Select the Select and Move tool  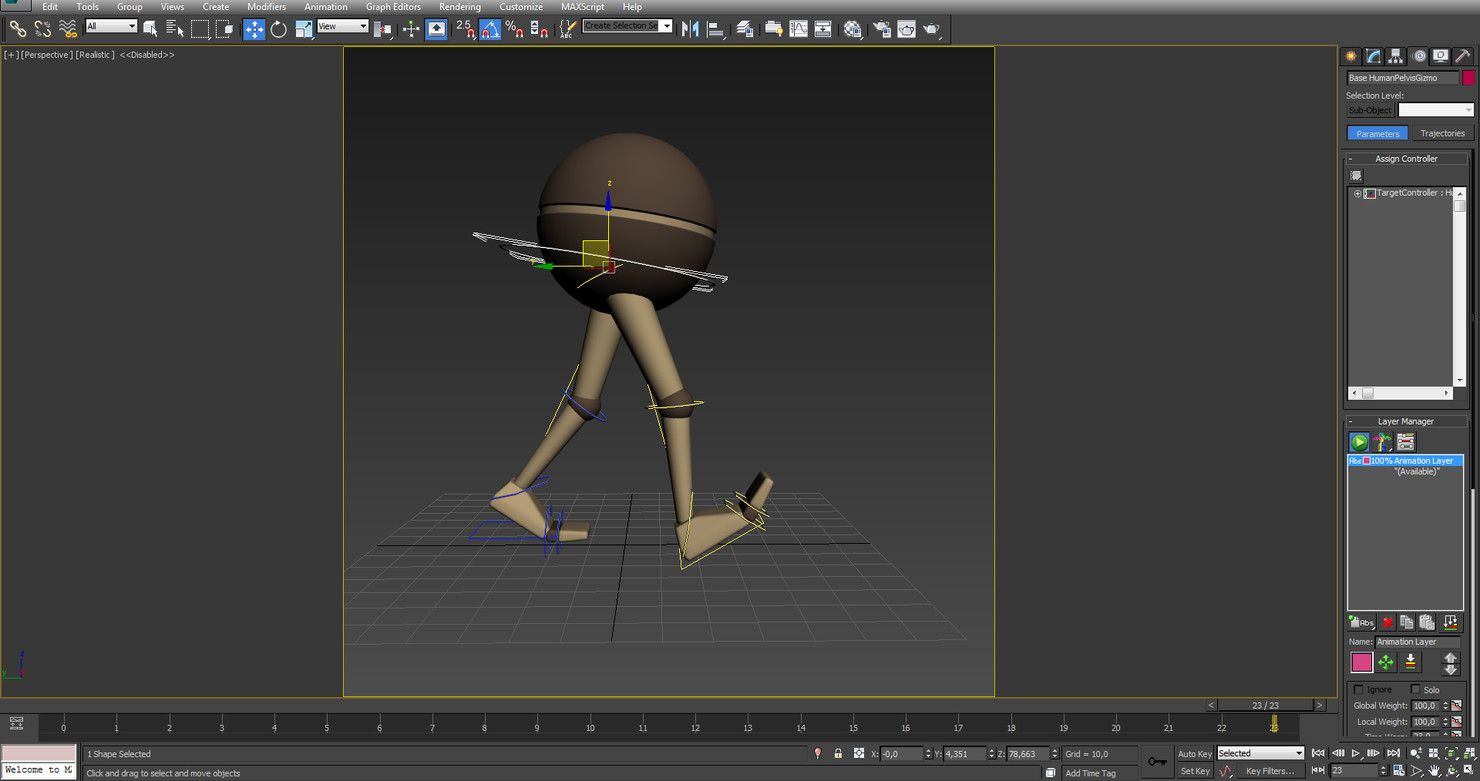[x=254, y=28]
